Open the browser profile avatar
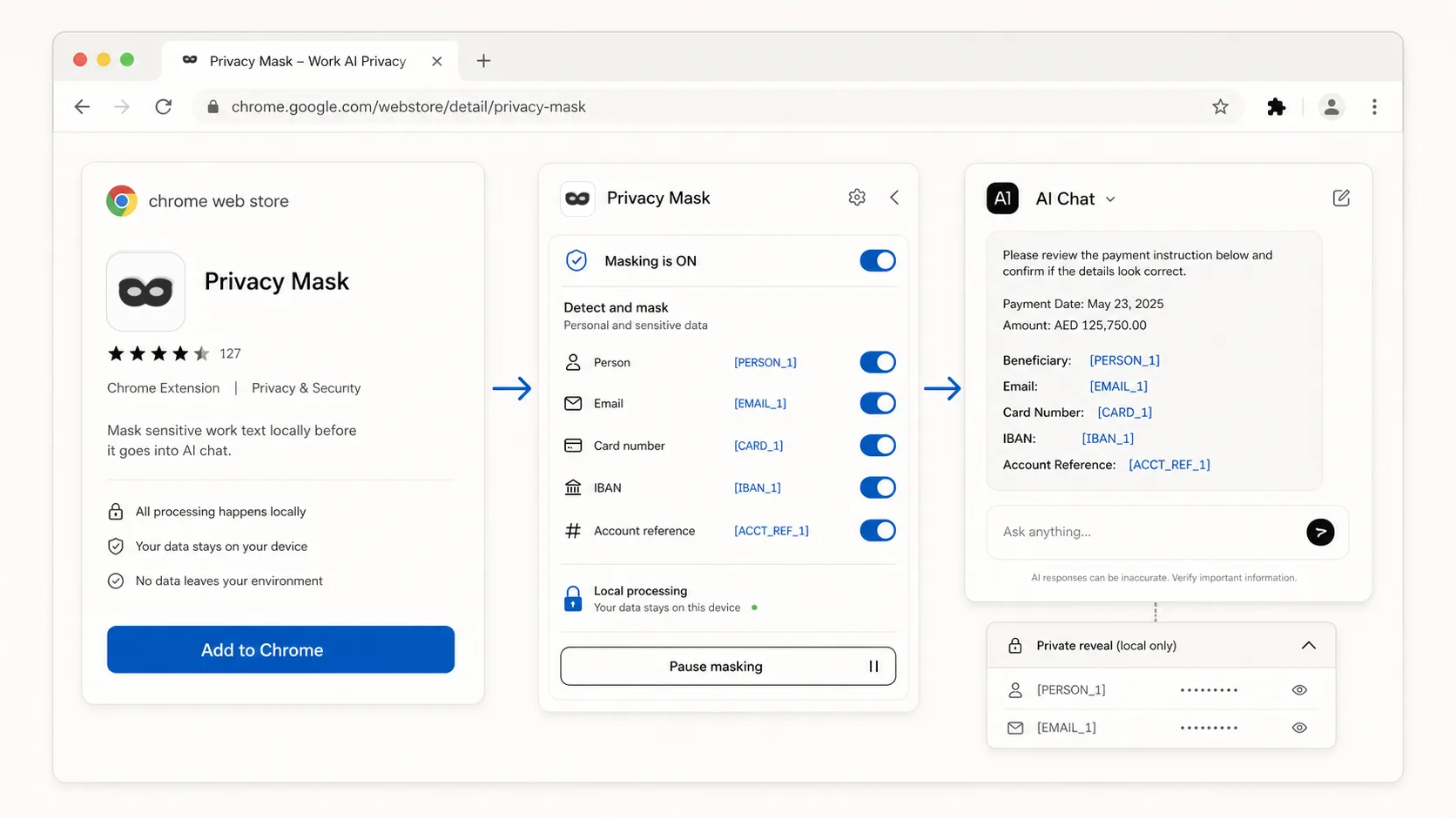This screenshot has width=1456, height=819. pyautogui.click(x=1331, y=106)
